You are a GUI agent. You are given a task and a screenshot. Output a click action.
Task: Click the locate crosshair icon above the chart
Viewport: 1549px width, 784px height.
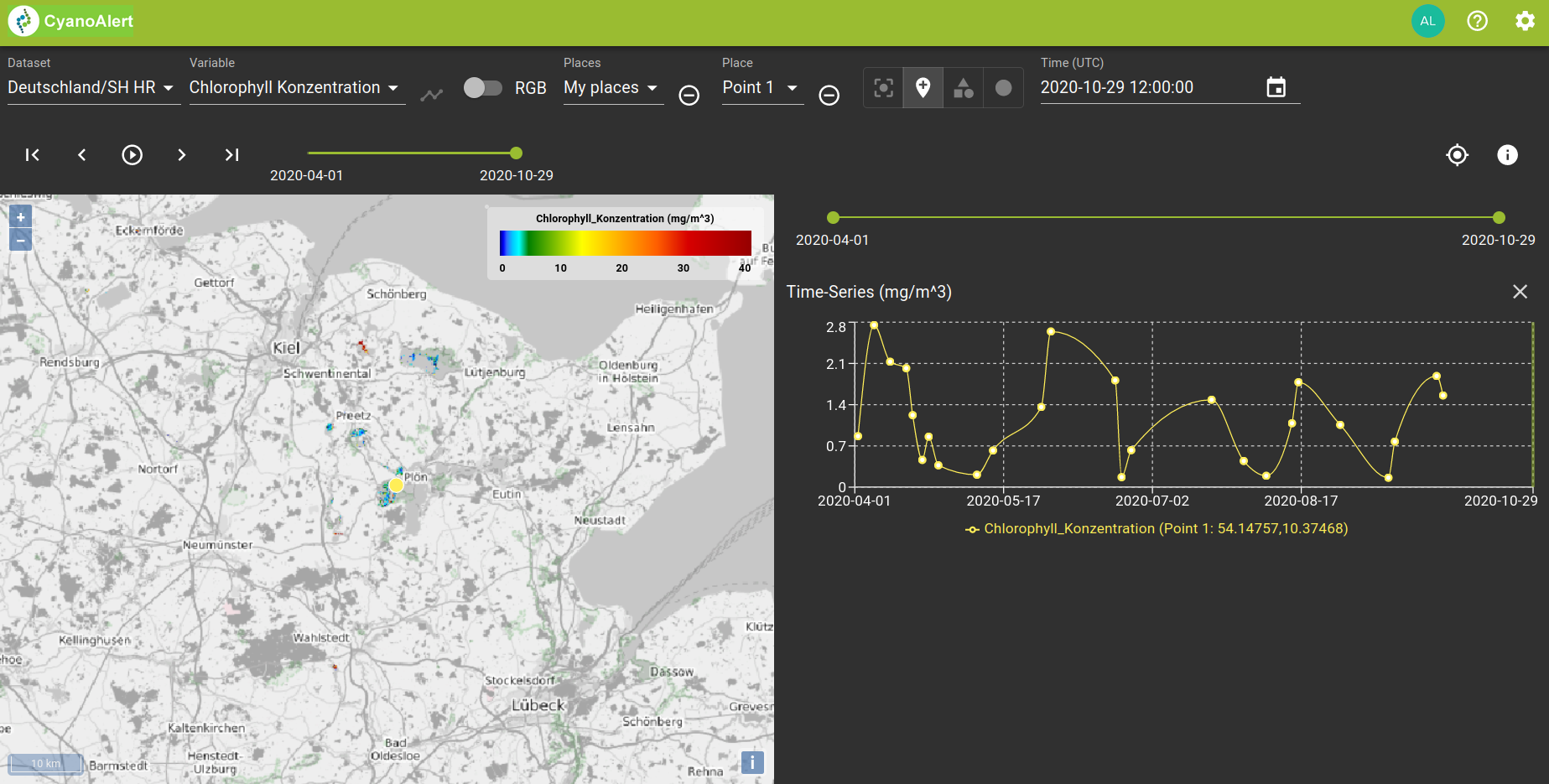pos(1457,154)
